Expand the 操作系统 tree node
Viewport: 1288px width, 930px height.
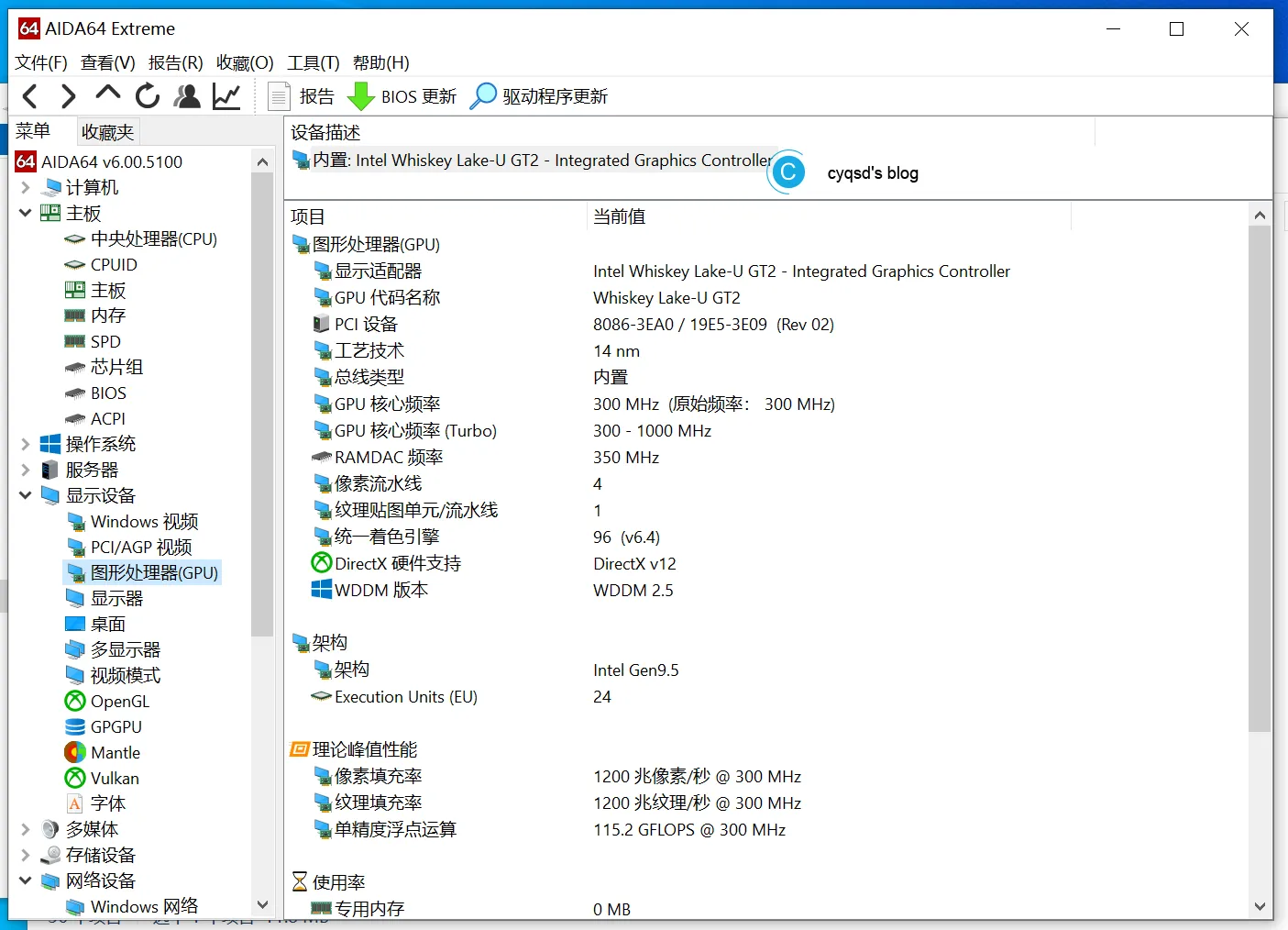tap(26, 444)
